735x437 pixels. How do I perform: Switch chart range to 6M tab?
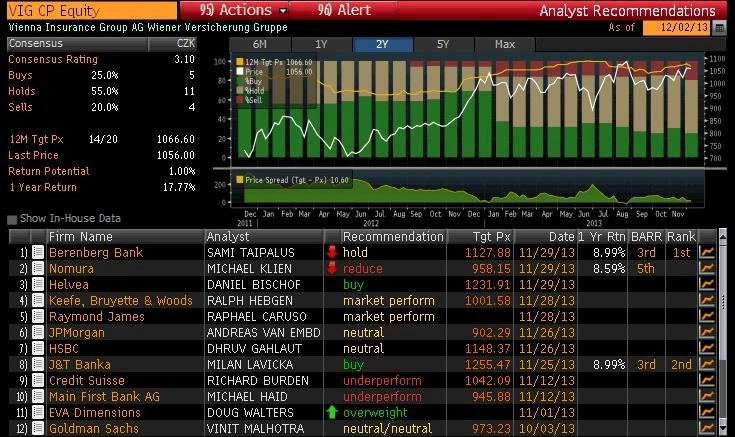(x=260, y=45)
